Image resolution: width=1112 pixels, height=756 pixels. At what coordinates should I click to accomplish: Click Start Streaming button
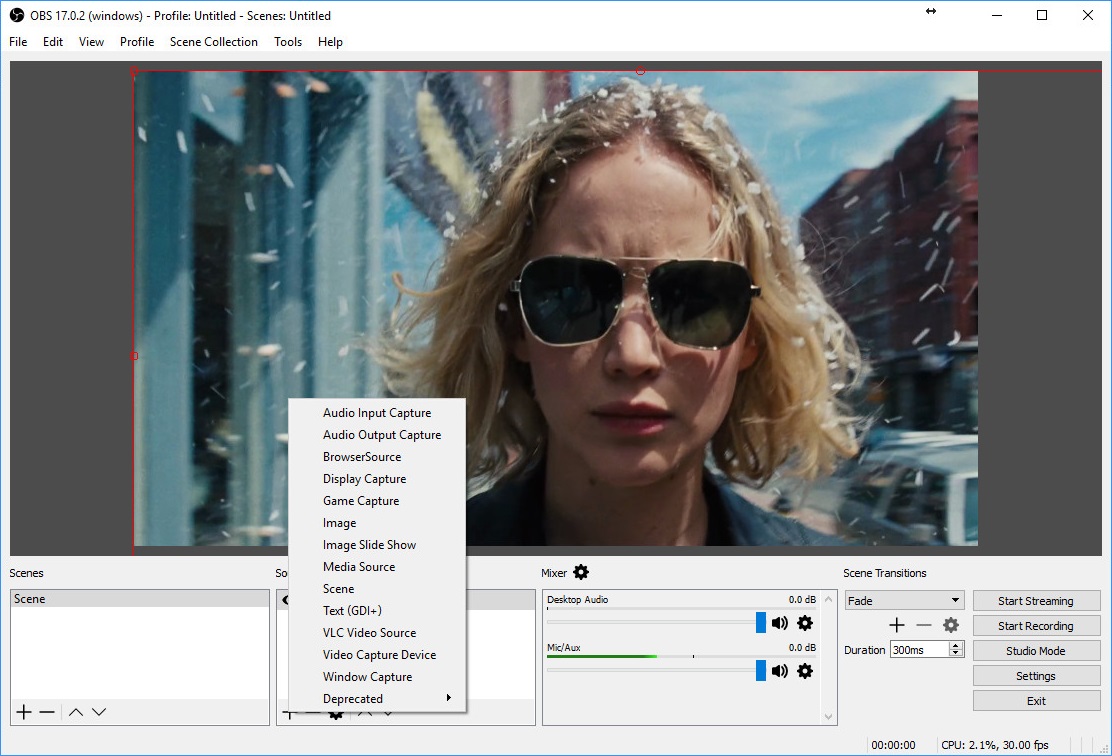pyautogui.click(x=1036, y=601)
